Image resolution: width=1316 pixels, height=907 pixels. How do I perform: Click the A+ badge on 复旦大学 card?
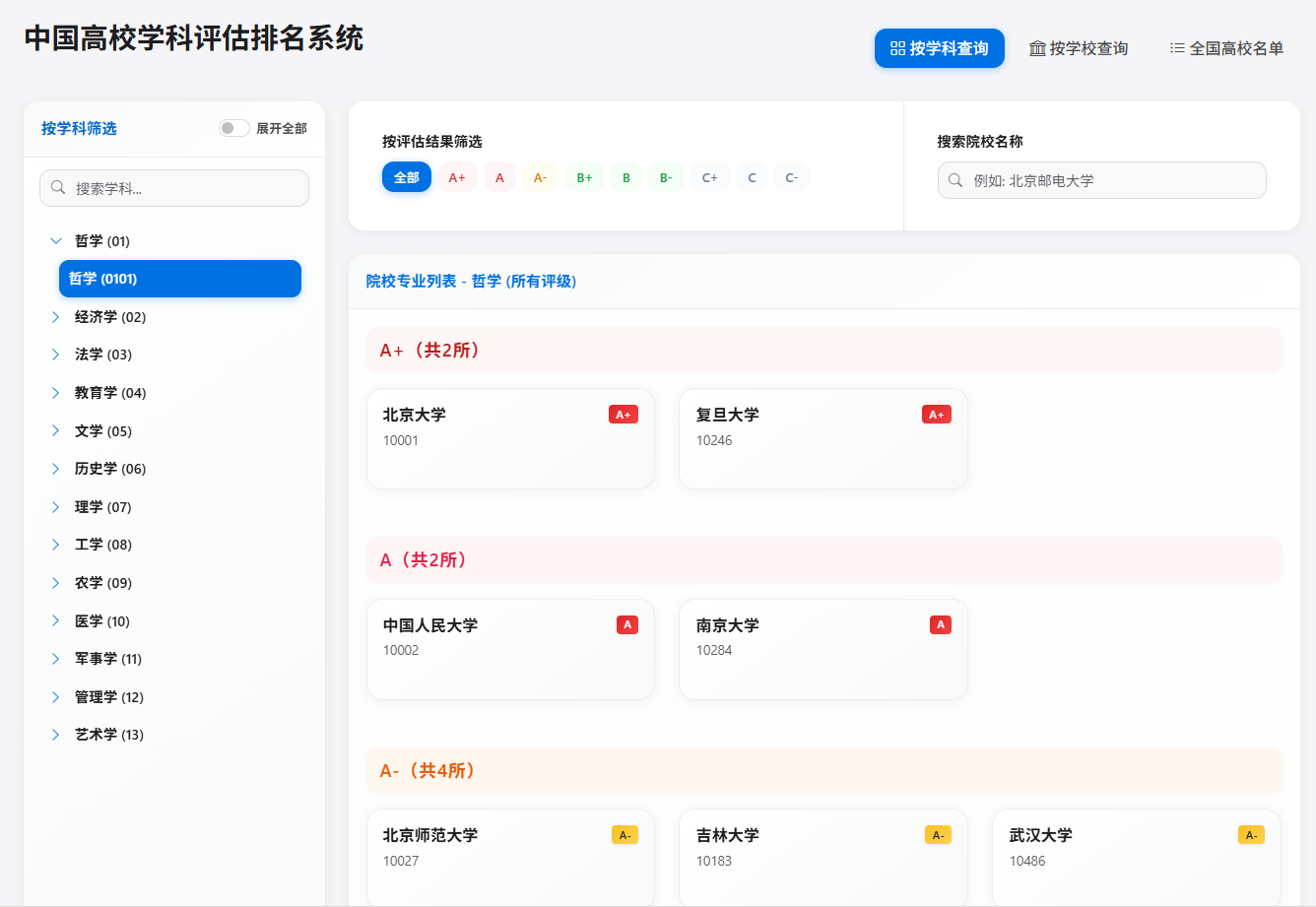point(937,415)
